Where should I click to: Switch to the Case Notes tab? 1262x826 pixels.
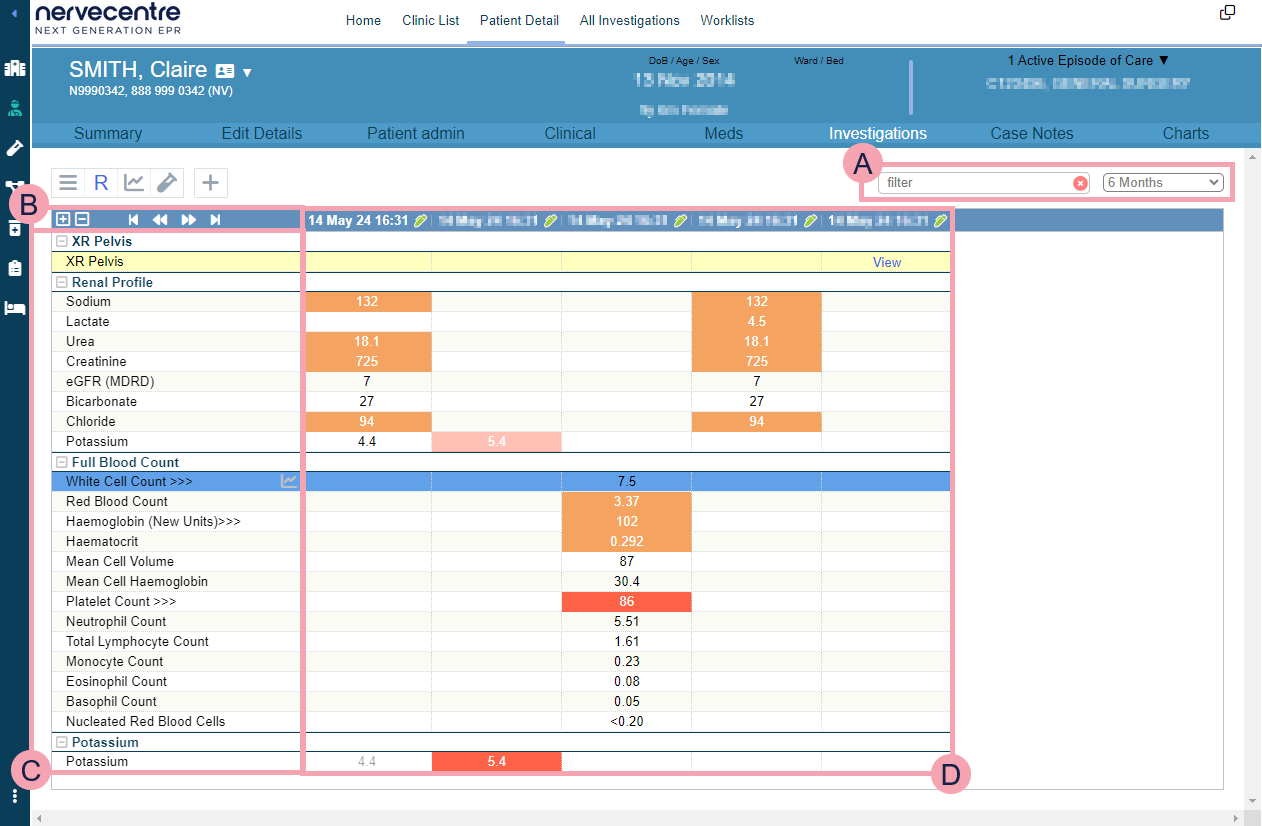(x=1031, y=133)
